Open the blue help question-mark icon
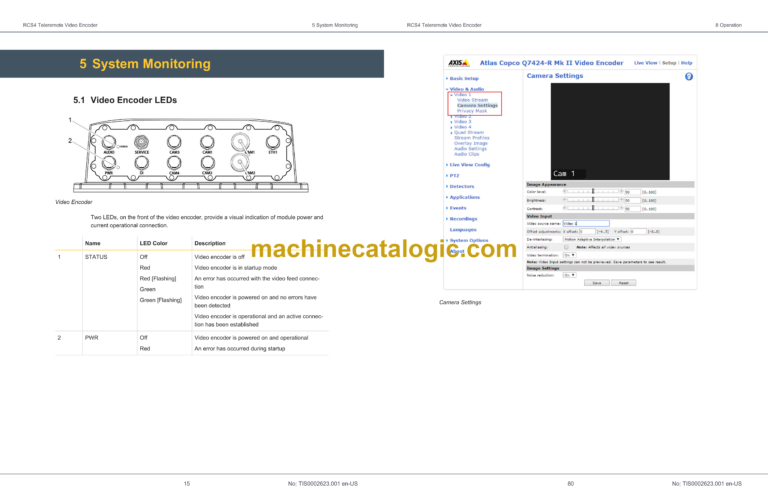 [689, 76]
